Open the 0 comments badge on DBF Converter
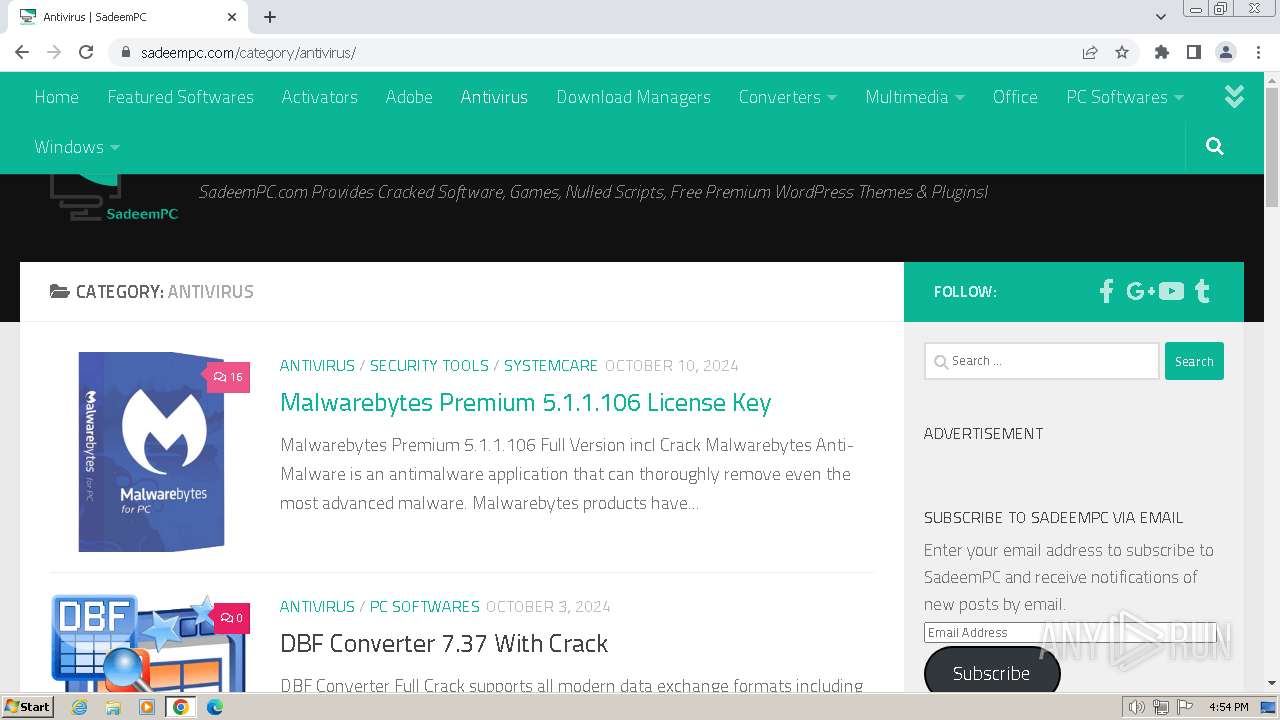 tap(231, 618)
